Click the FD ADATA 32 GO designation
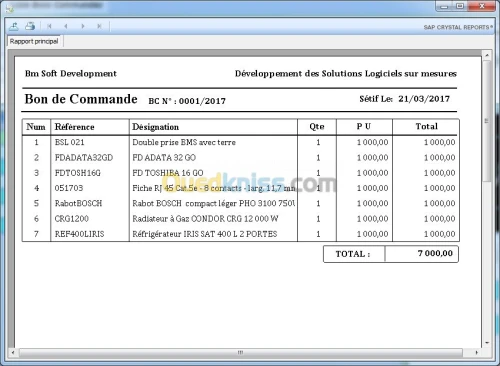500x366 pixels. click(x=164, y=157)
